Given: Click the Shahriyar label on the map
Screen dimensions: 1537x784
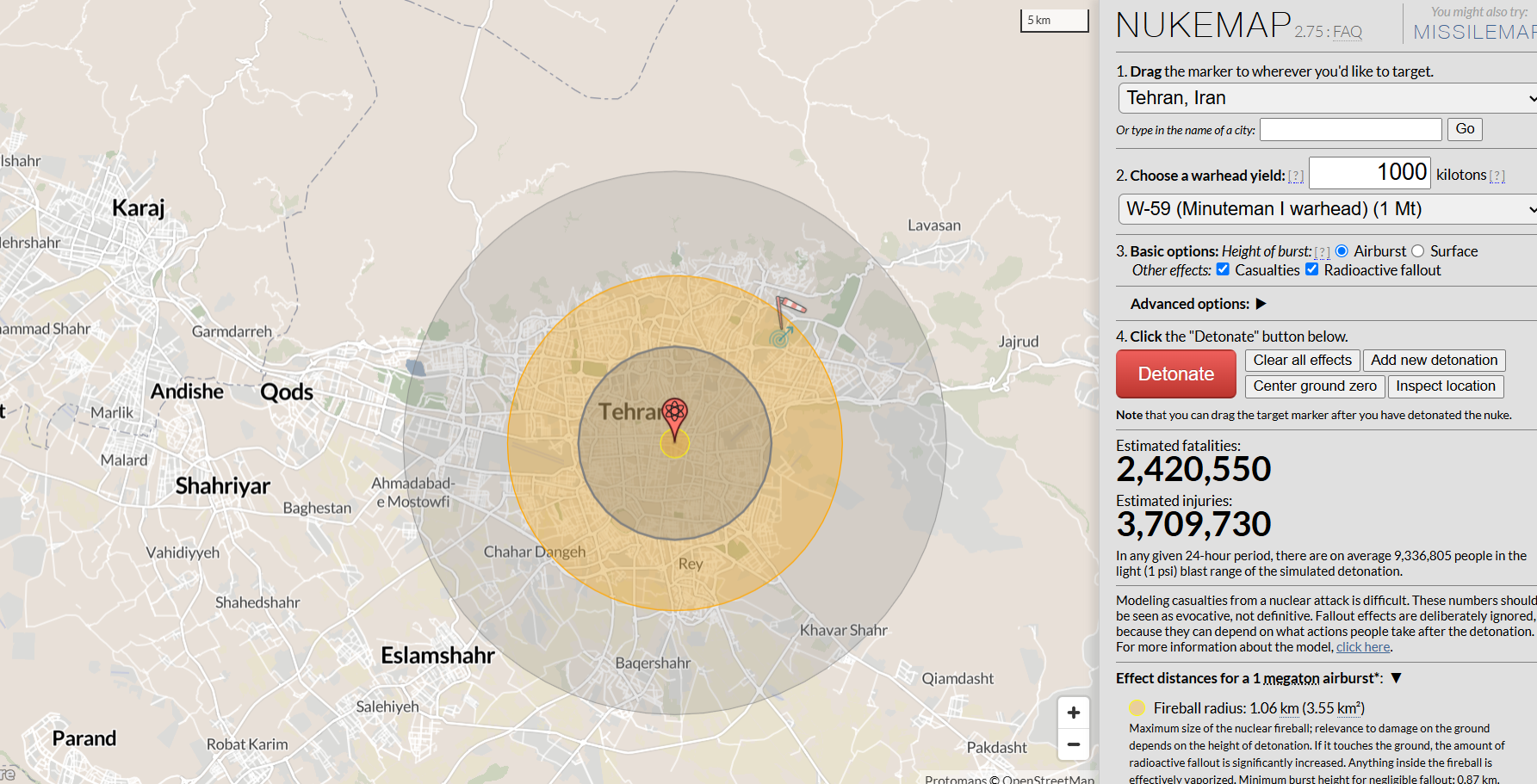Looking at the screenshot, I should (223, 486).
